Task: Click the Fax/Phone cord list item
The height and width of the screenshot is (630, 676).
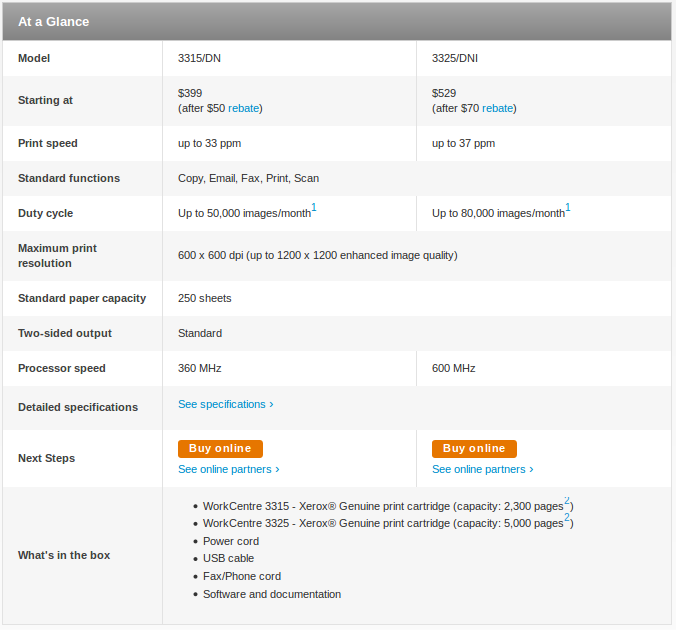Action: click(x=242, y=576)
